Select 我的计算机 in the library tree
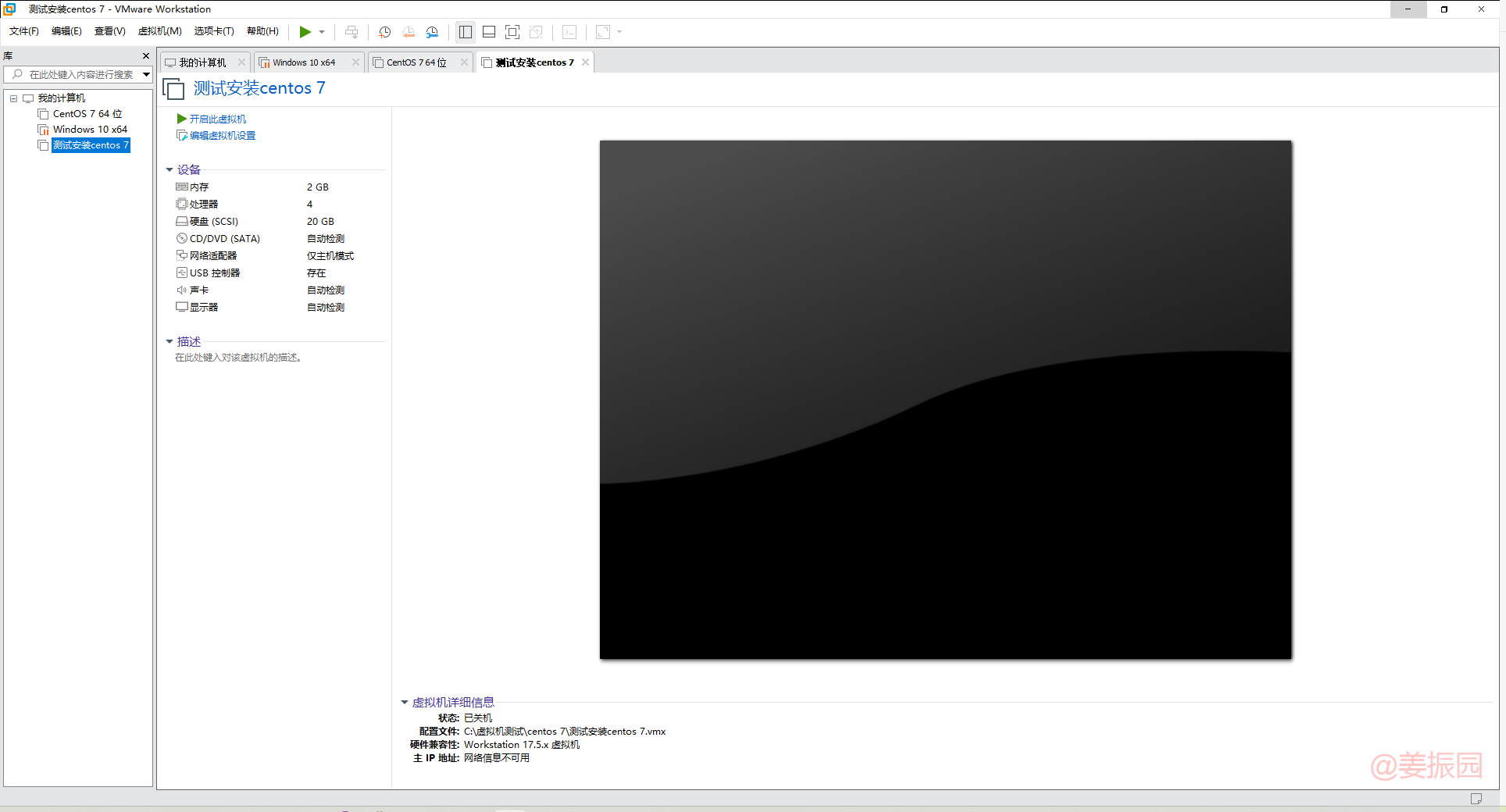The height and width of the screenshot is (812, 1506). pos(62,98)
